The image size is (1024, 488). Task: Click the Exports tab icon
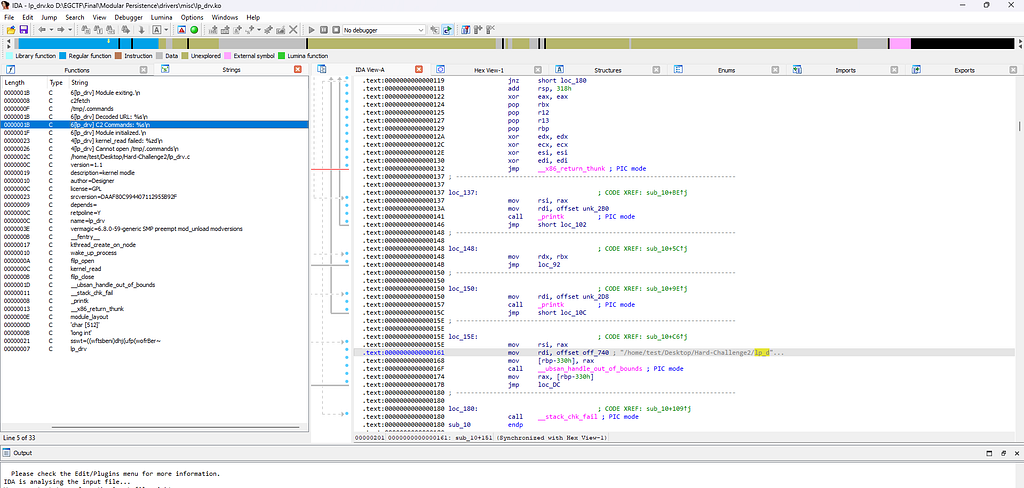(916, 69)
